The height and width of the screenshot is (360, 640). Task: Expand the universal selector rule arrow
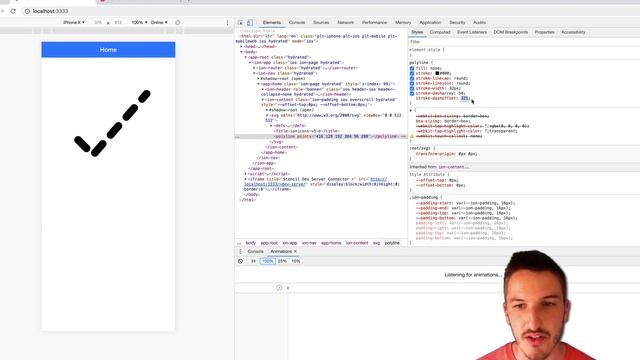pos(411,111)
